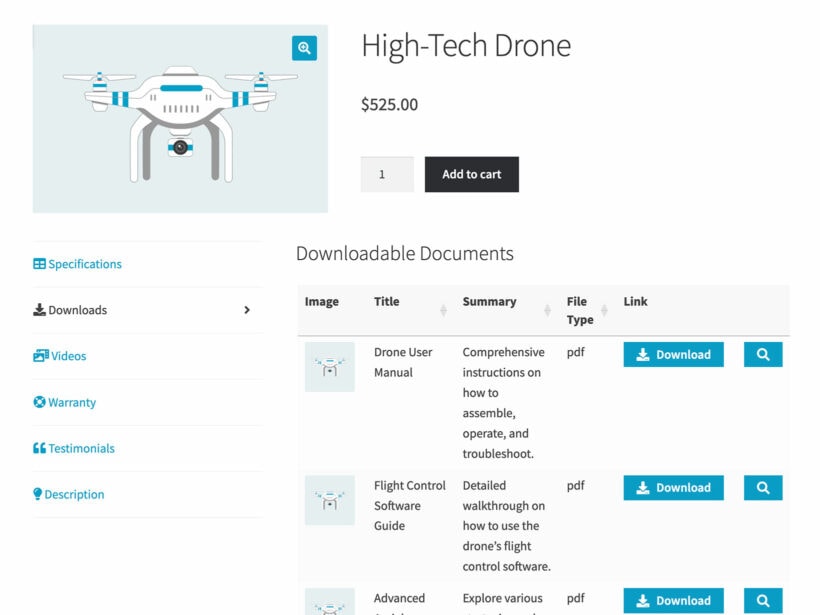Download the Flight Control Software Guide
Image resolution: width=820 pixels, height=615 pixels.
pyautogui.click(x=673, y=487)
